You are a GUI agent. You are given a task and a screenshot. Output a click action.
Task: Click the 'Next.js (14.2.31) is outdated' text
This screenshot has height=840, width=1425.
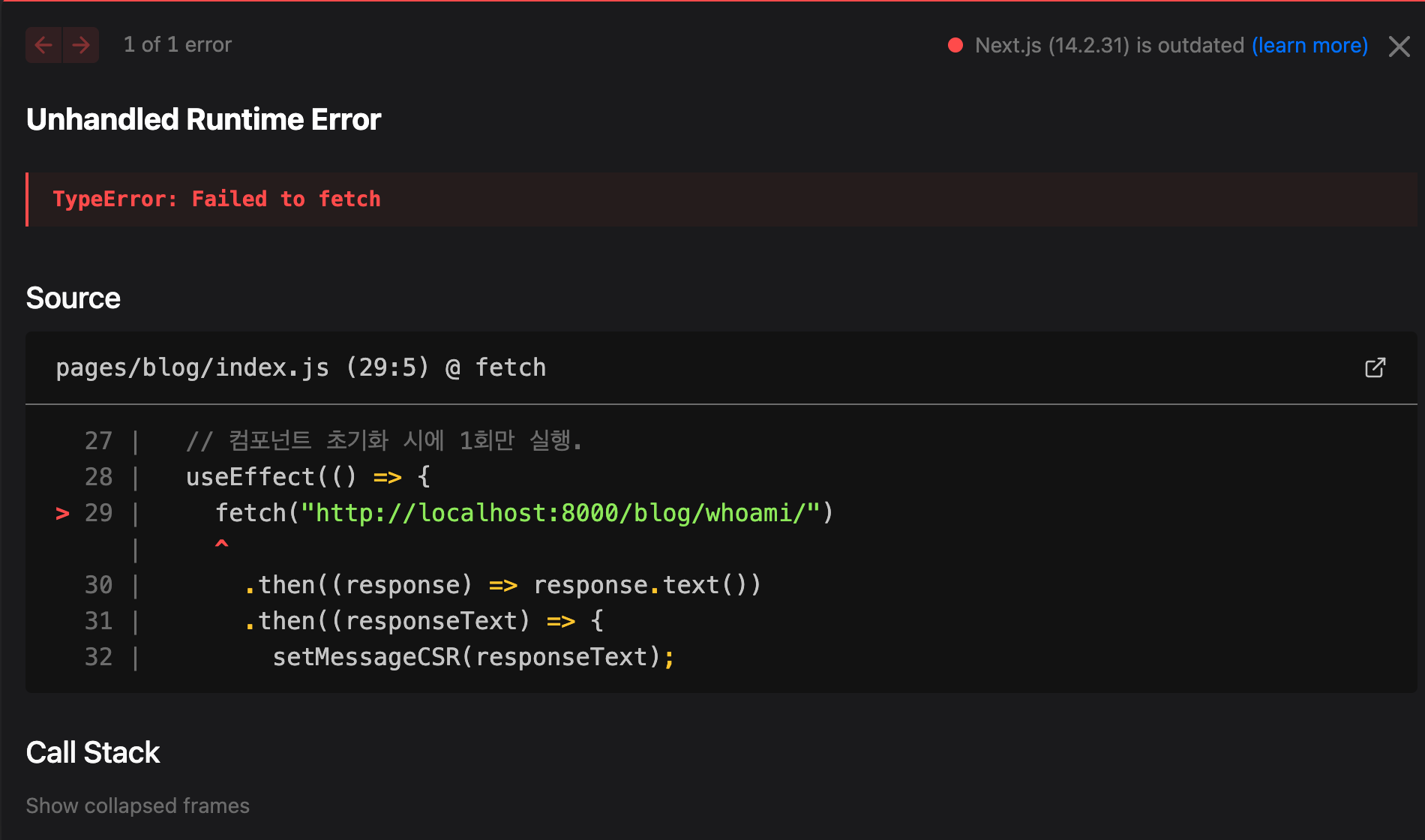pos(1109,45)
